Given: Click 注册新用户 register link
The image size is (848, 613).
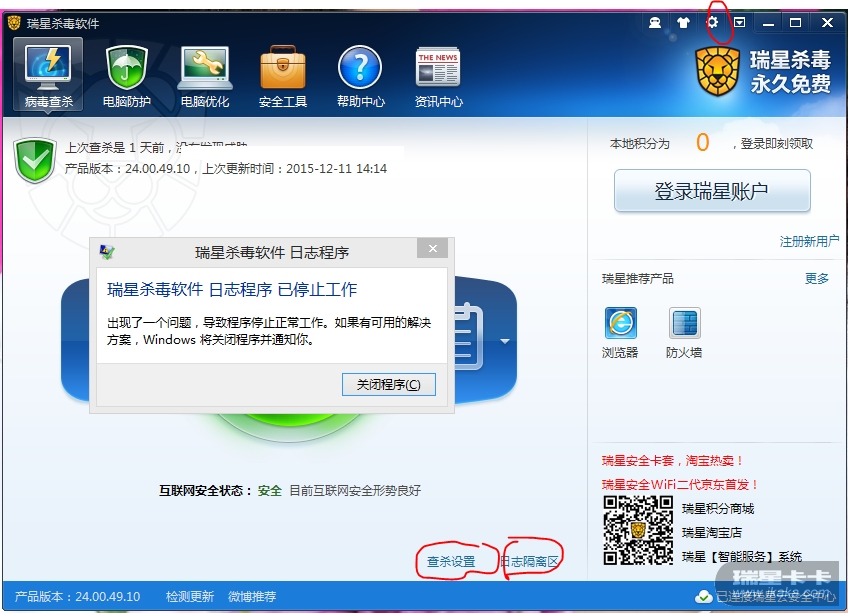Looking at the screenshot, I should pyautogui.click(x=809, y=241).
